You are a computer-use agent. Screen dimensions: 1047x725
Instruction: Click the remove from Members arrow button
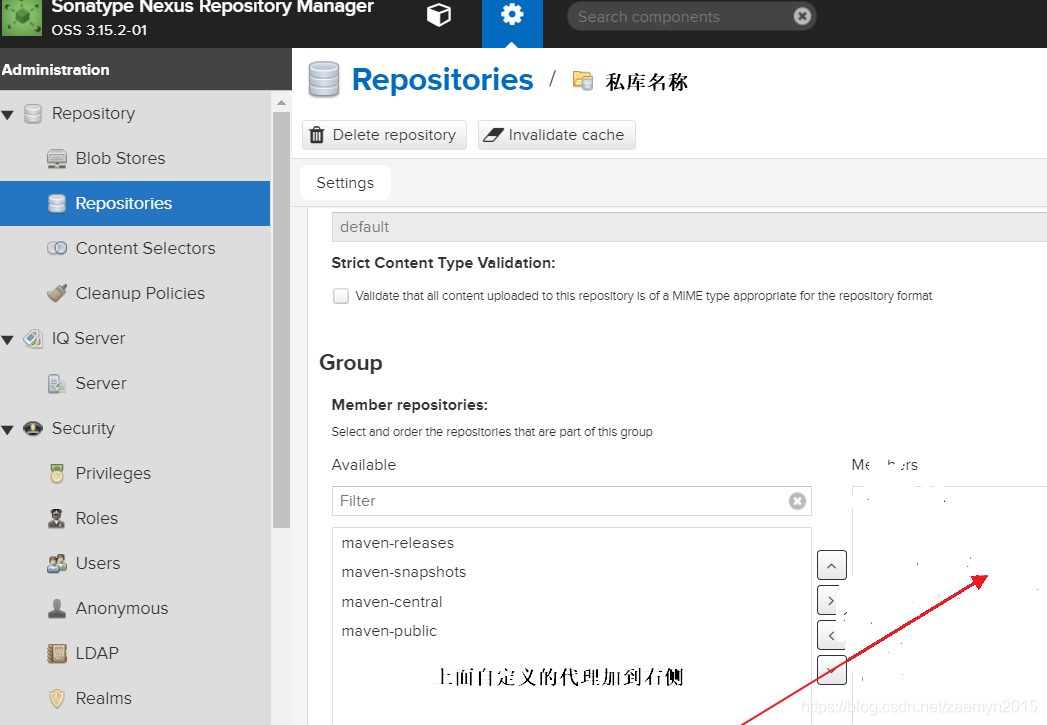tap(831, 635)
